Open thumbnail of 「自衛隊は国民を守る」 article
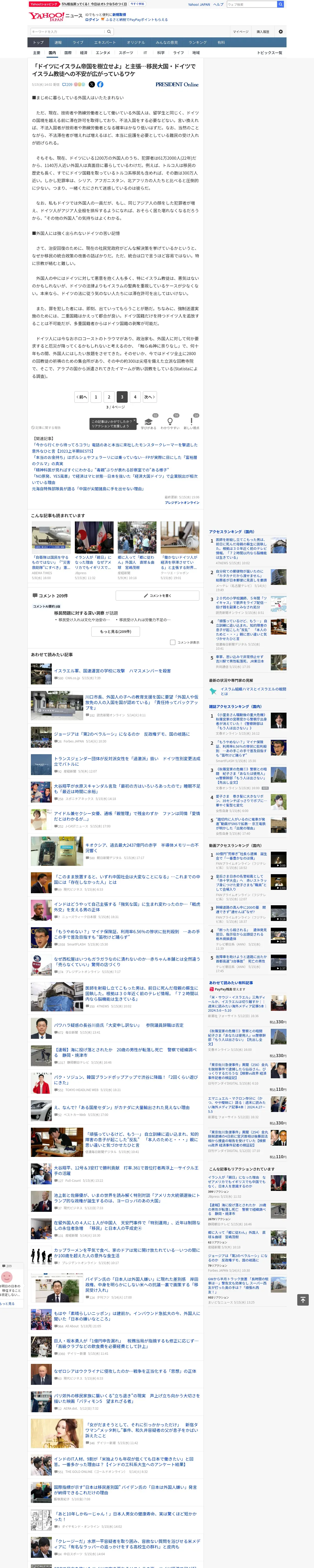This screenshot has height=1568, width=314. tap(51, 538)
